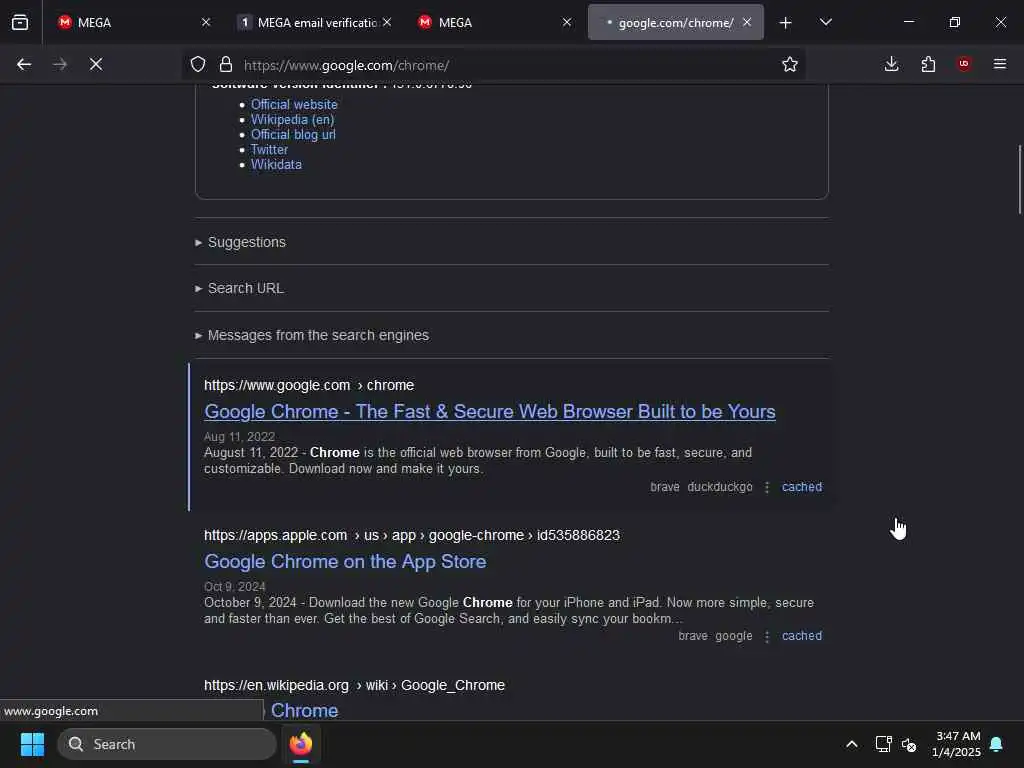
Task: Stop loading the page
Action: pyautogui.click(x=96, y=64)
